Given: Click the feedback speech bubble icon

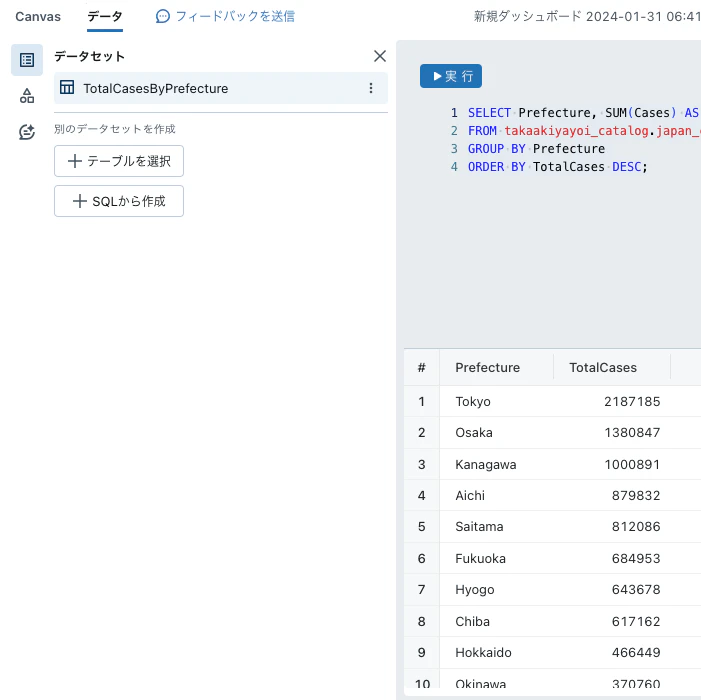Looking at the screenshot, I should pos(163,17).
